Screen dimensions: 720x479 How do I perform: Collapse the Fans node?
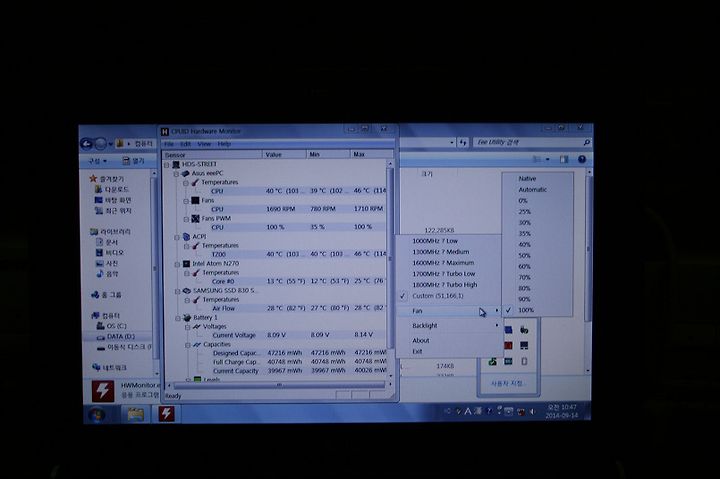click(x=186, y=201)
